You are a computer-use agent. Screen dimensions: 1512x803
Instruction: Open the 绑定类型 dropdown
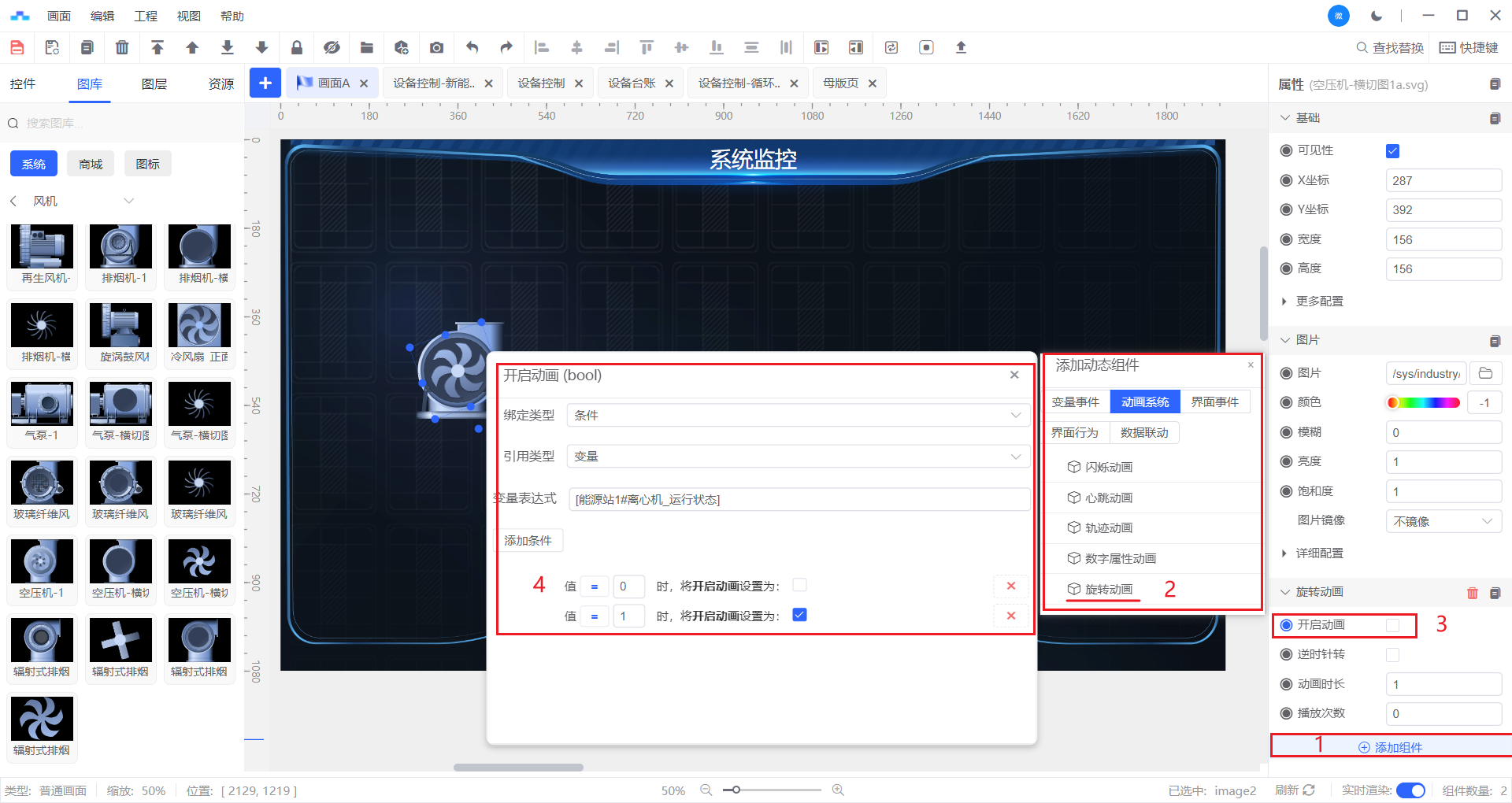[798, 416]
